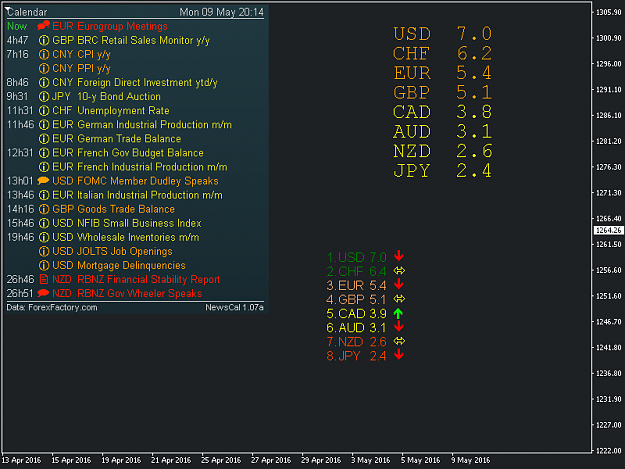Click the 27 Apr 2016 date label
Screen dimensions: 625x469
(271, 460)
